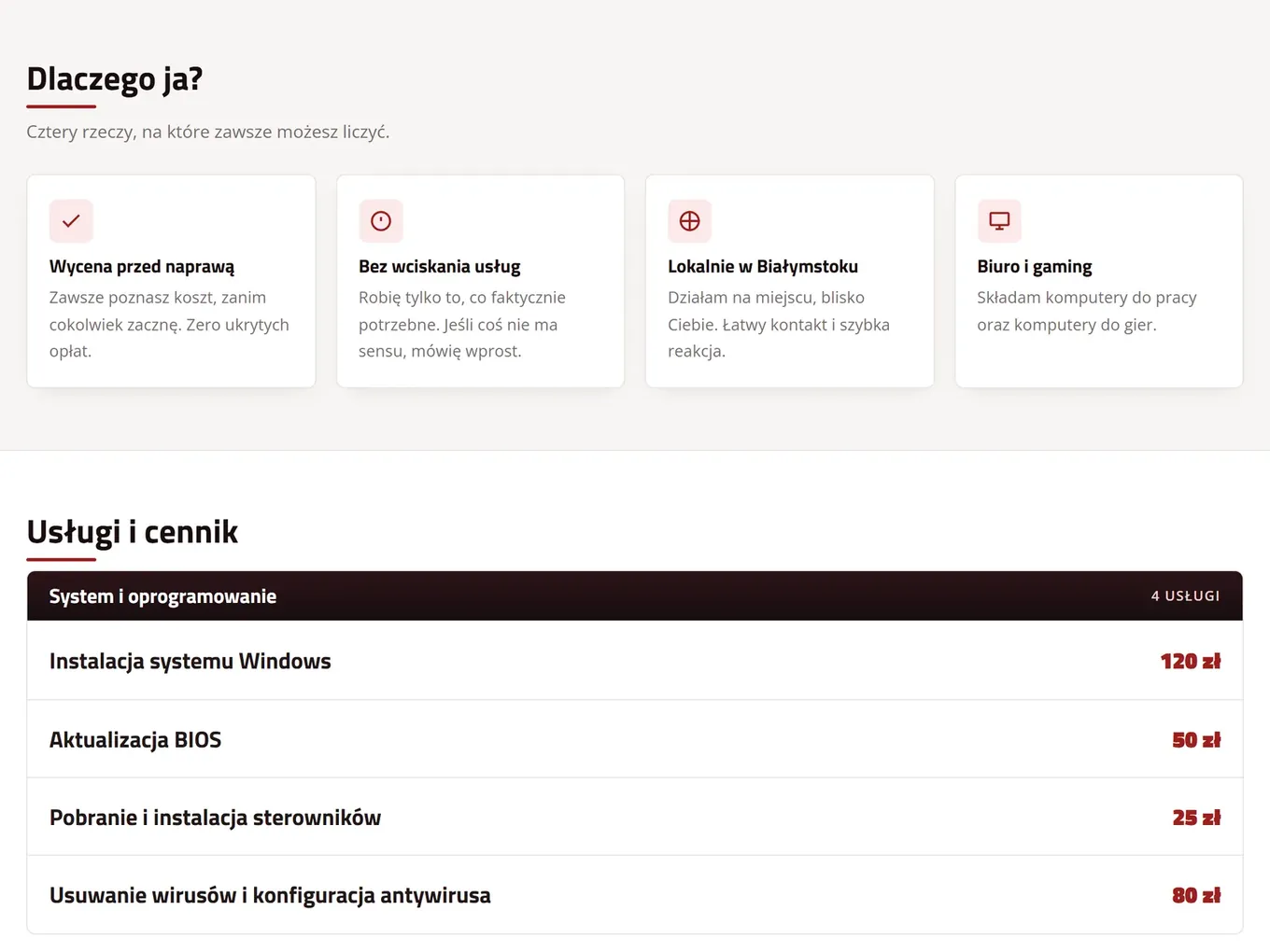
Task: Click the description starting Działam na miejscu
Action: pyautogui.click(x=779, y=324)
